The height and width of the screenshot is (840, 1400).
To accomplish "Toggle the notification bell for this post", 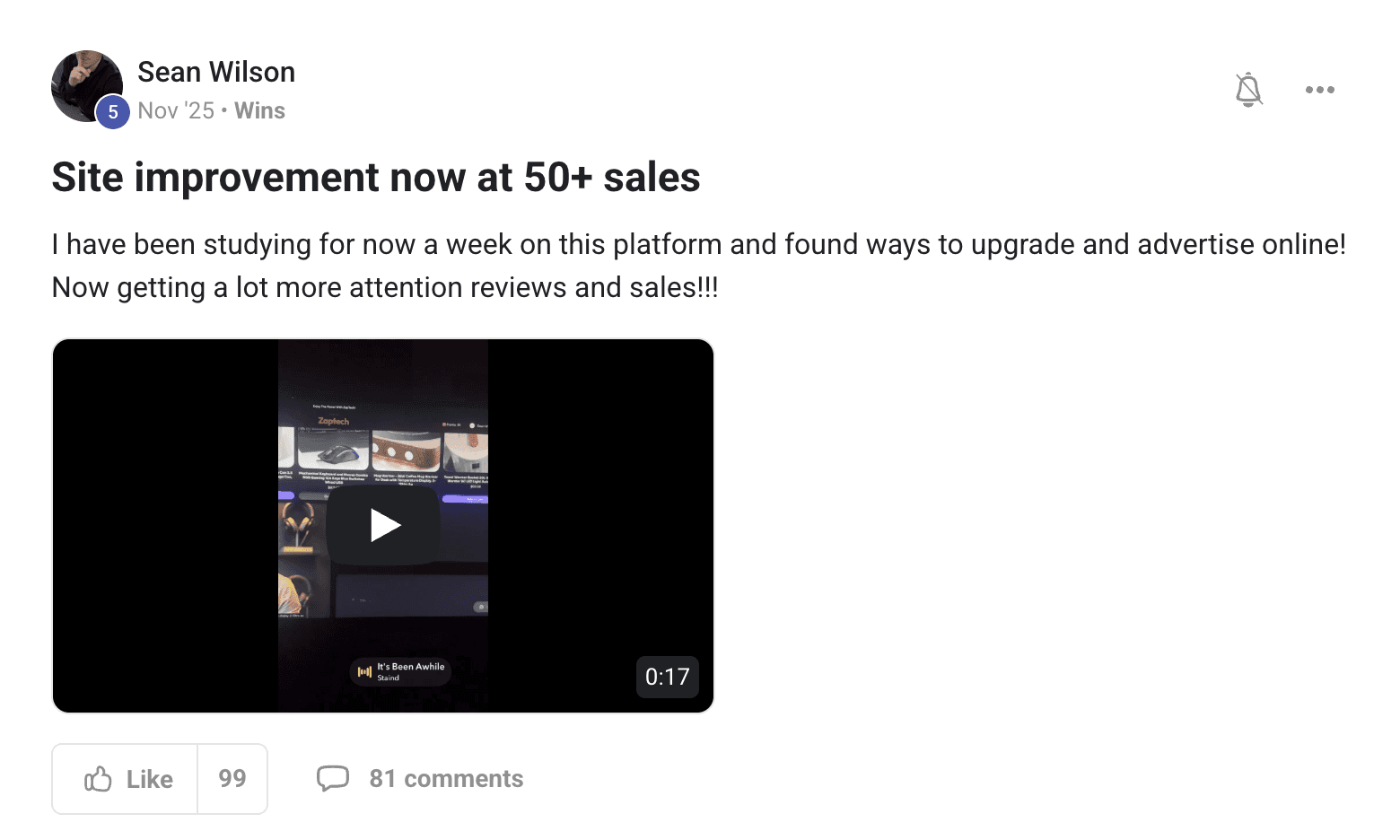I will point(1247,90).
